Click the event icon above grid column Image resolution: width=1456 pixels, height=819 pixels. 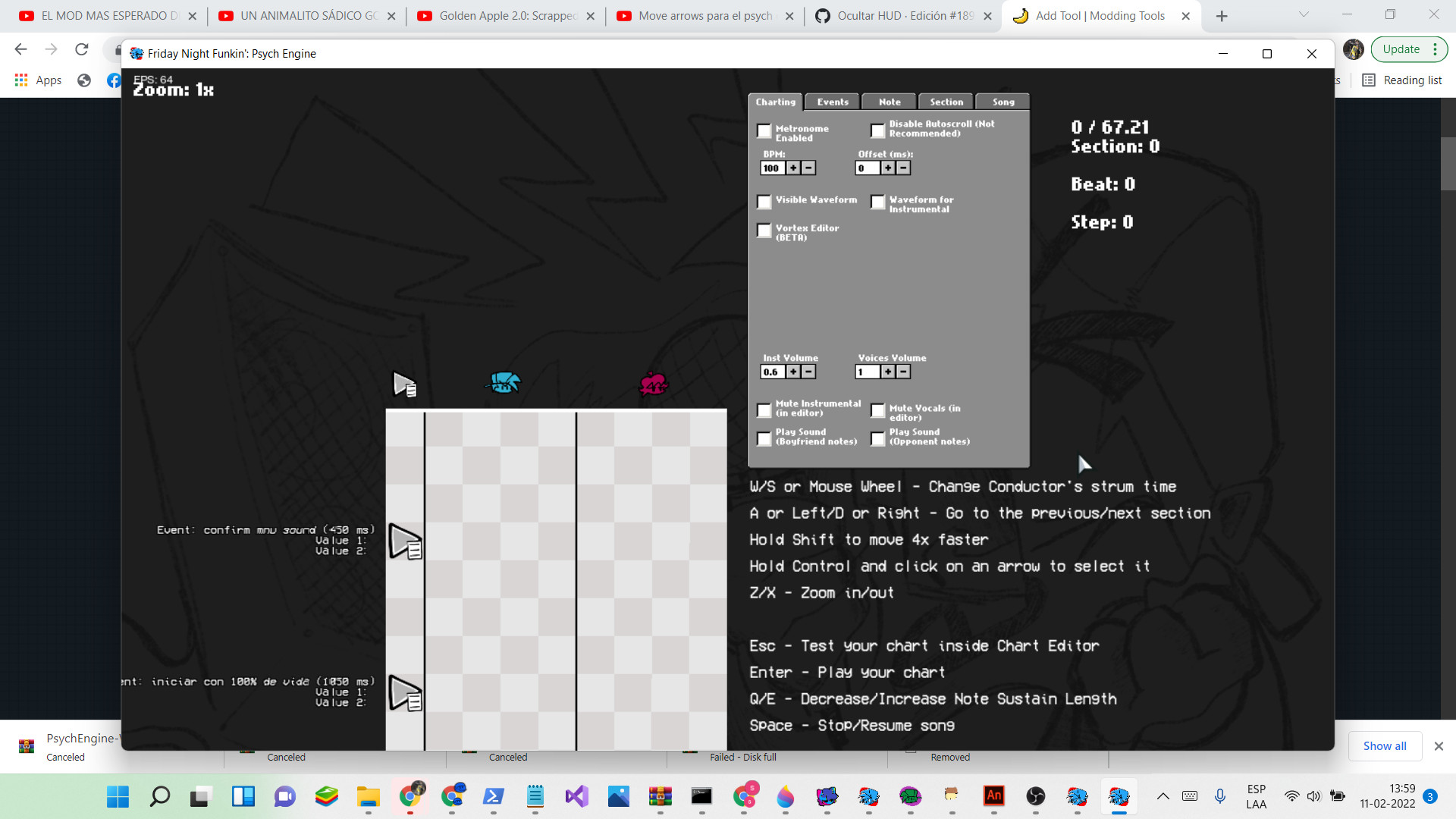(405, 384)
